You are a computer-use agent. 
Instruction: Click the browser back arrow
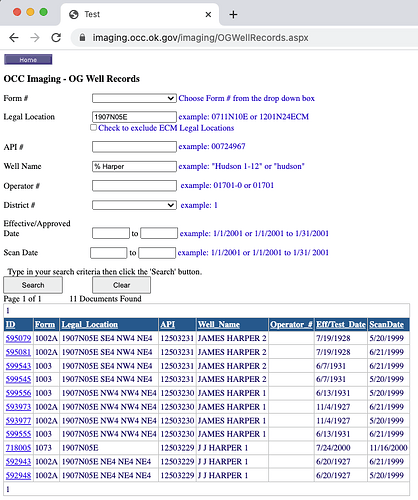14,37
